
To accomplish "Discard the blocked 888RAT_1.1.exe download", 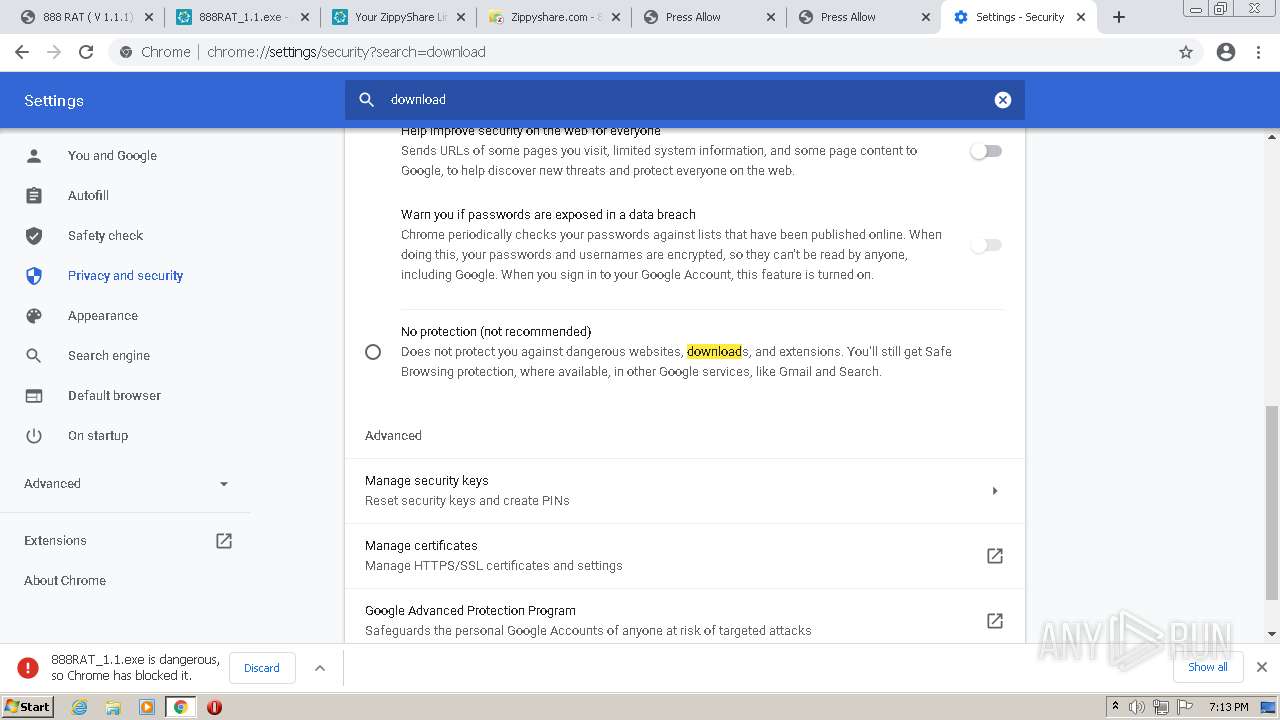I will 262,668.
